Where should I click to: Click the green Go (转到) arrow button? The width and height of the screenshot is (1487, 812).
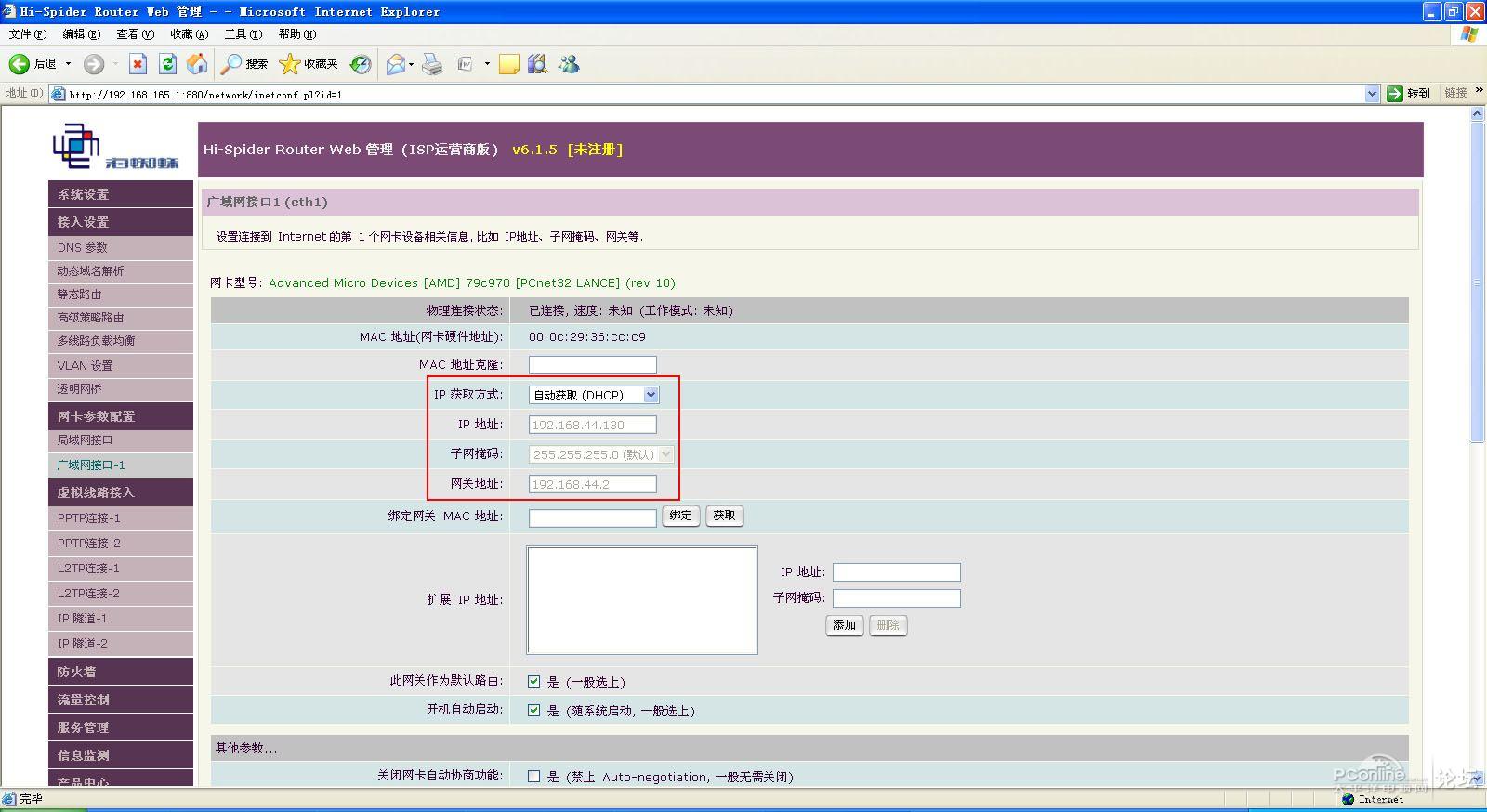[1408, 93]
